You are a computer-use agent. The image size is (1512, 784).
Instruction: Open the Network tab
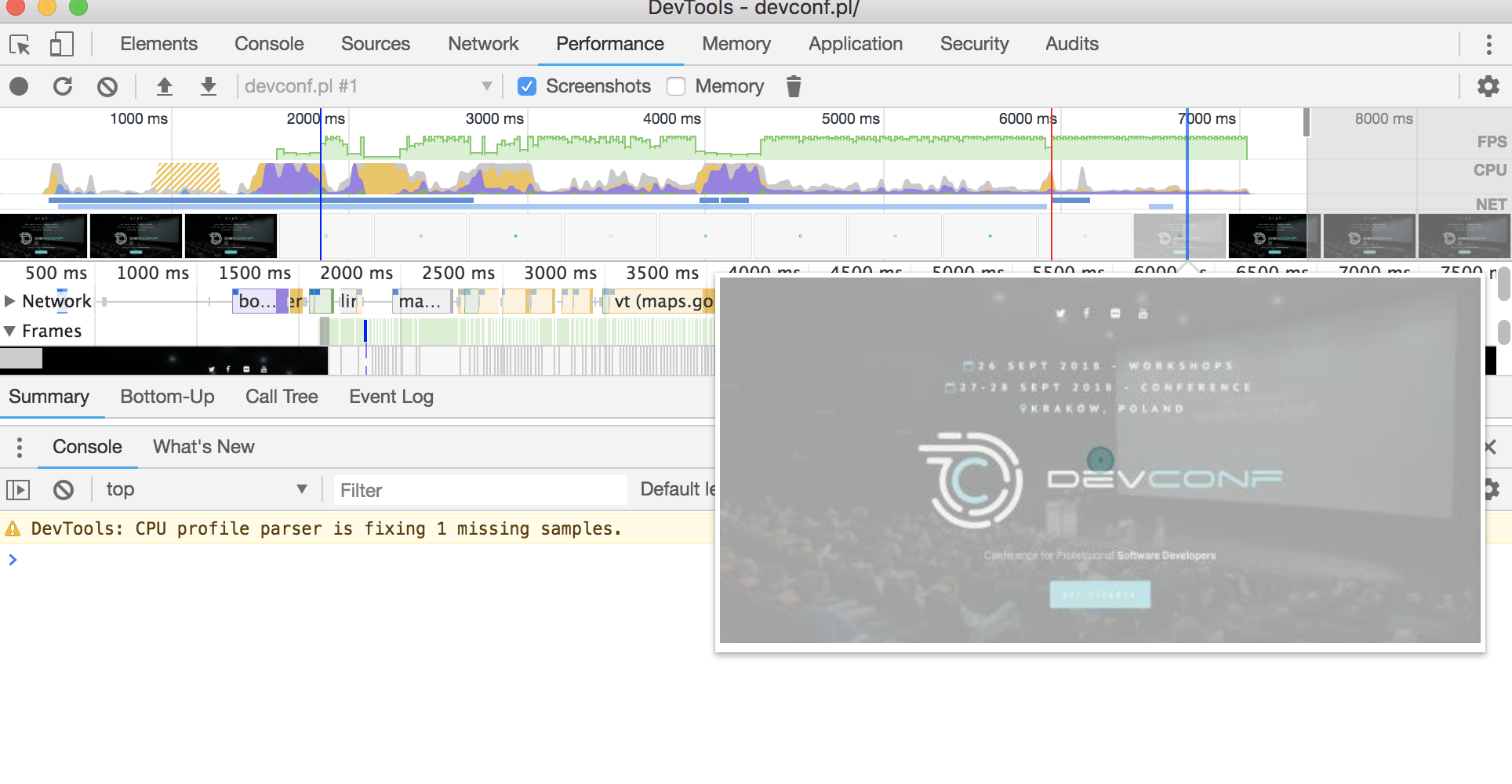483,44
